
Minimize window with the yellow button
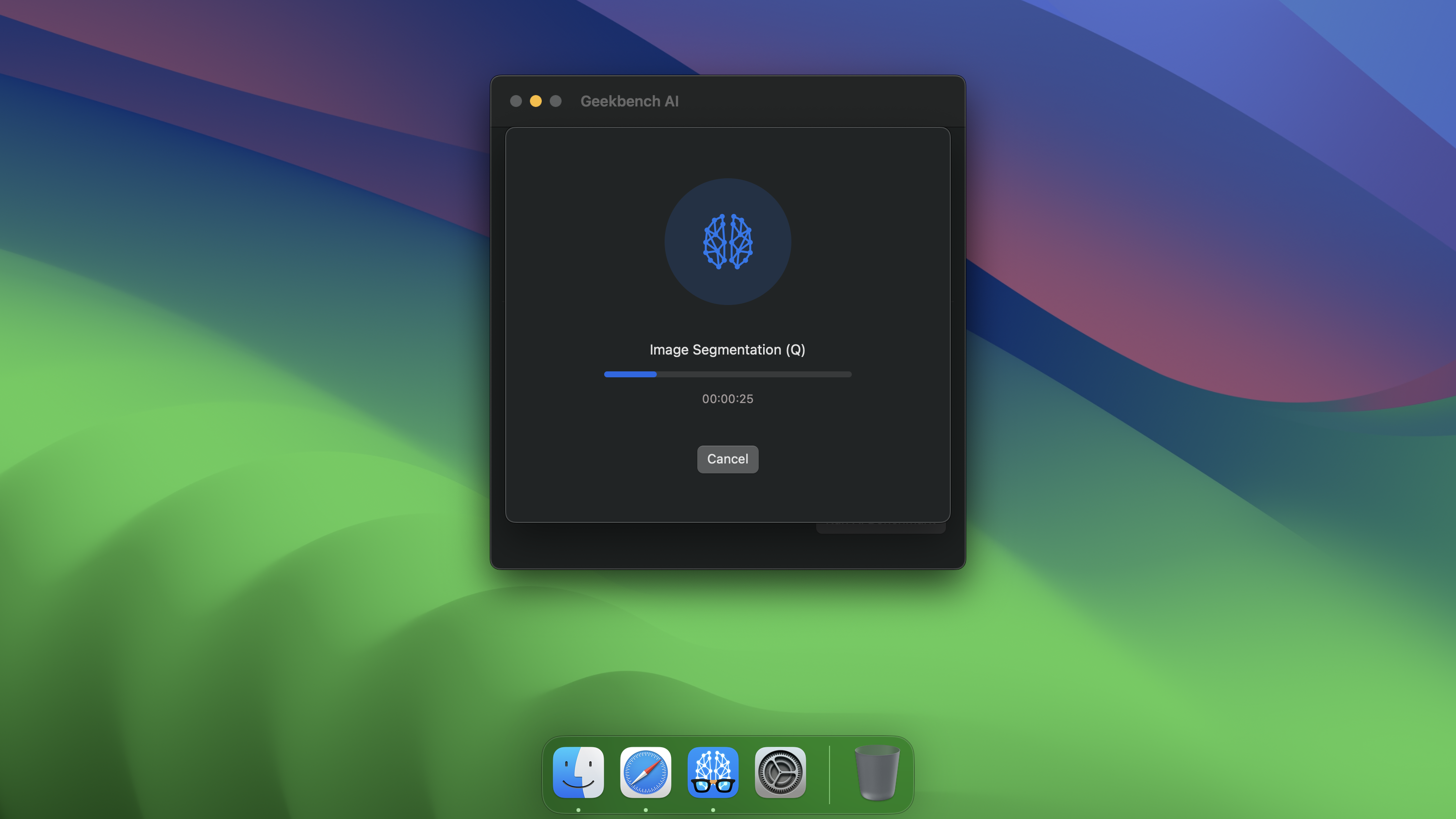pos(535,101)
